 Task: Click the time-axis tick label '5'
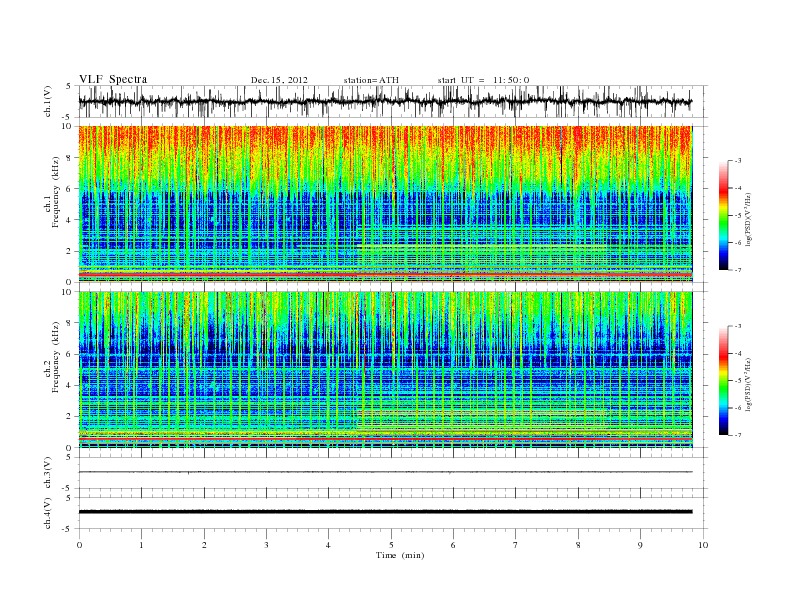click(391, 545)
